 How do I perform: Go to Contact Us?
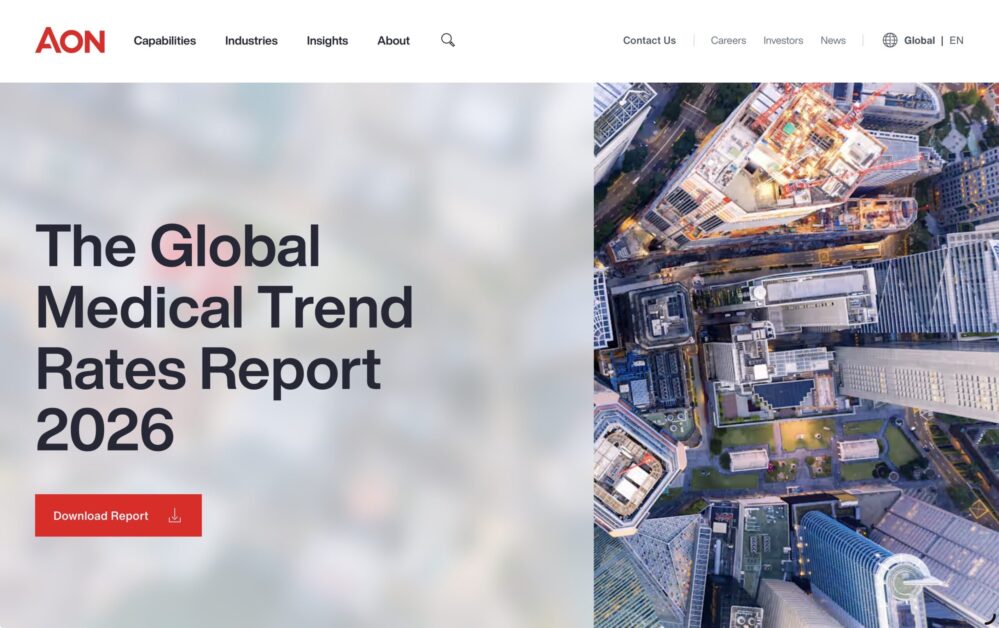[x=649, y=41]
